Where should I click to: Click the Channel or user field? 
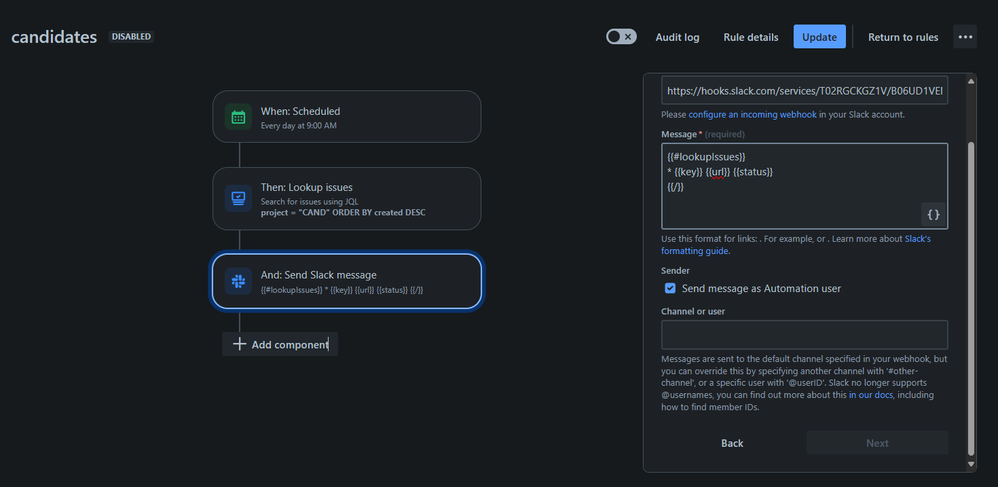coord(805,335)
